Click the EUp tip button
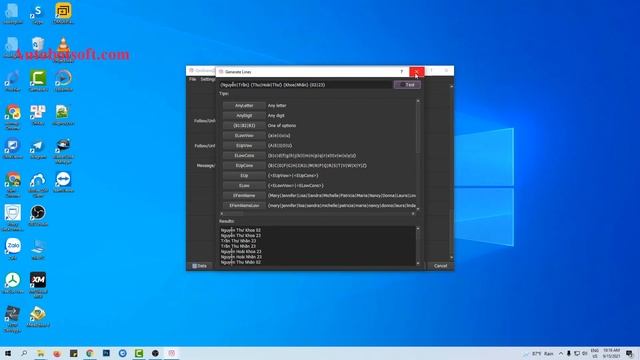Viewport: 640px width, 360px height. [x=244, y=176]
